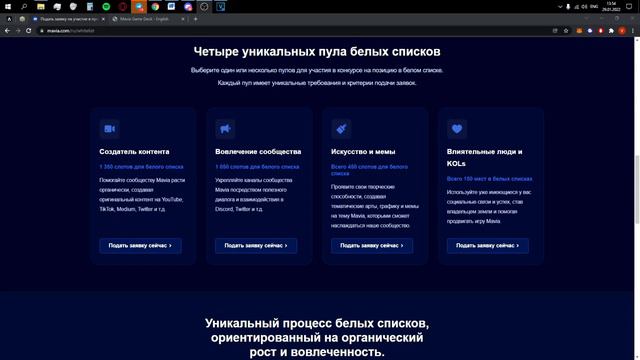
Task: Open the network icon in system tray
Action: click(577, 7)
